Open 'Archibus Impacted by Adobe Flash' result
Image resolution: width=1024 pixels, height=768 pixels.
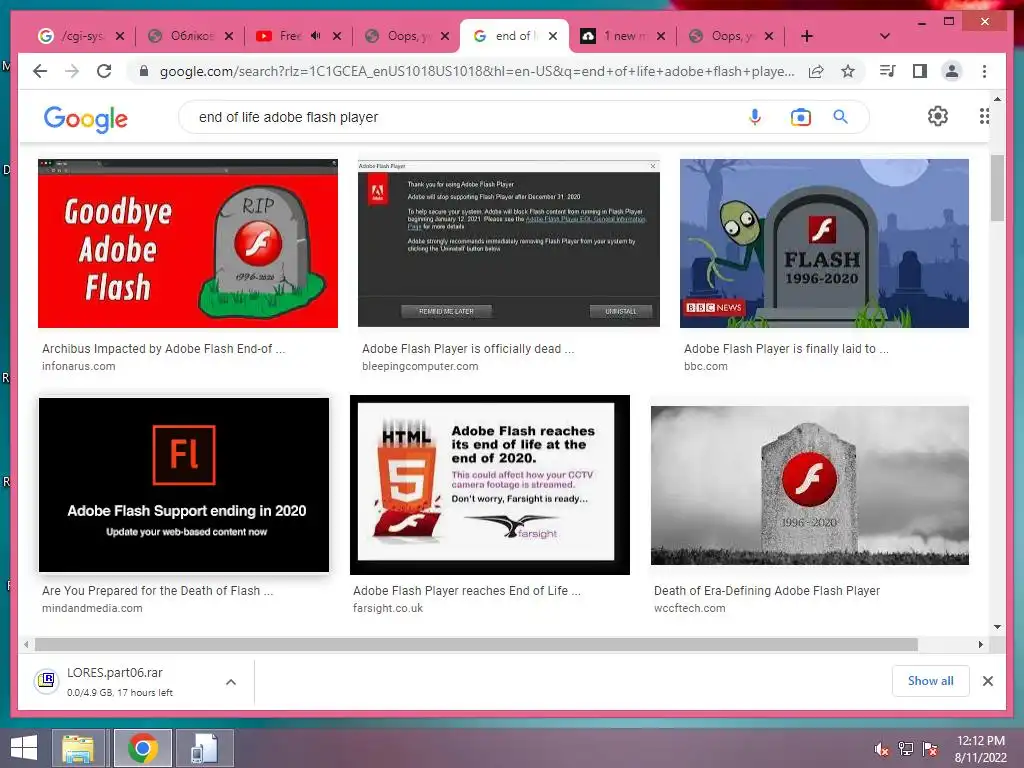coord(163,349)
